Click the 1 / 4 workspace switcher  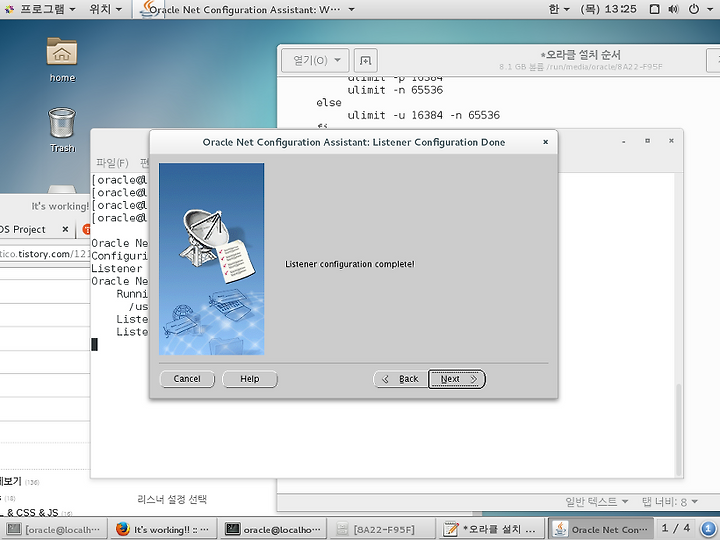(675, 529)
